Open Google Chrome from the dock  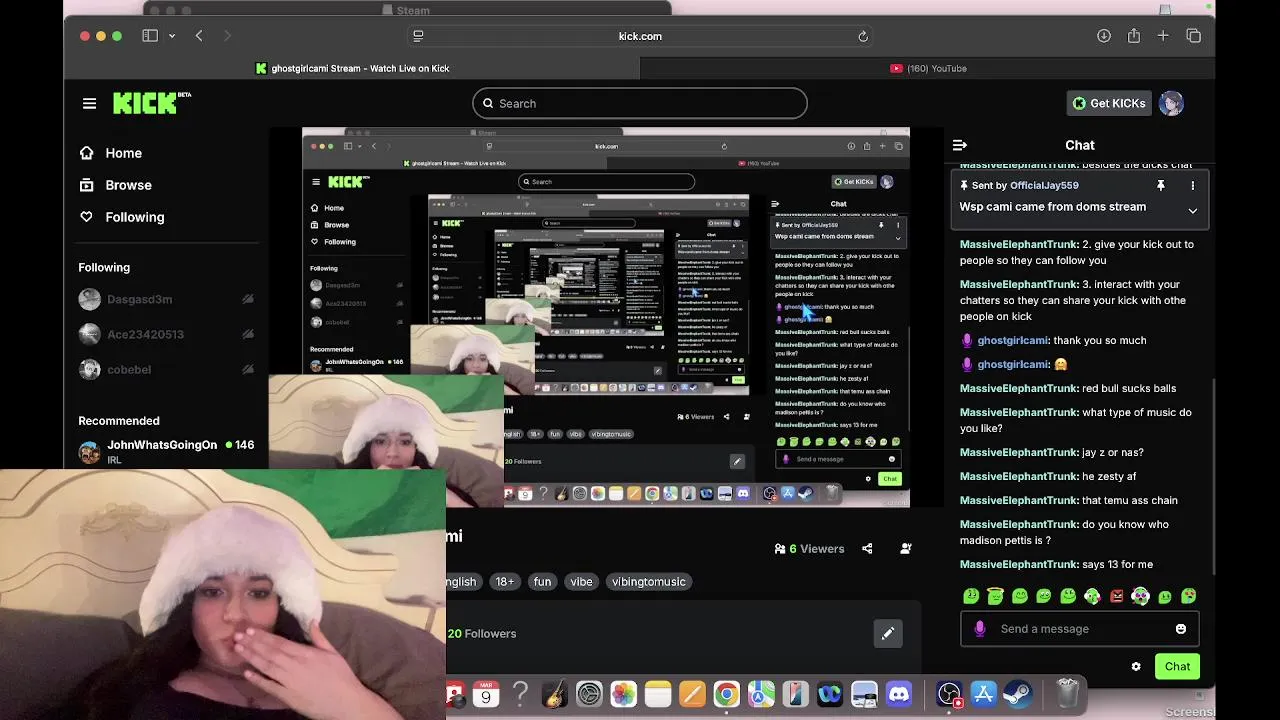coord(726,693)
